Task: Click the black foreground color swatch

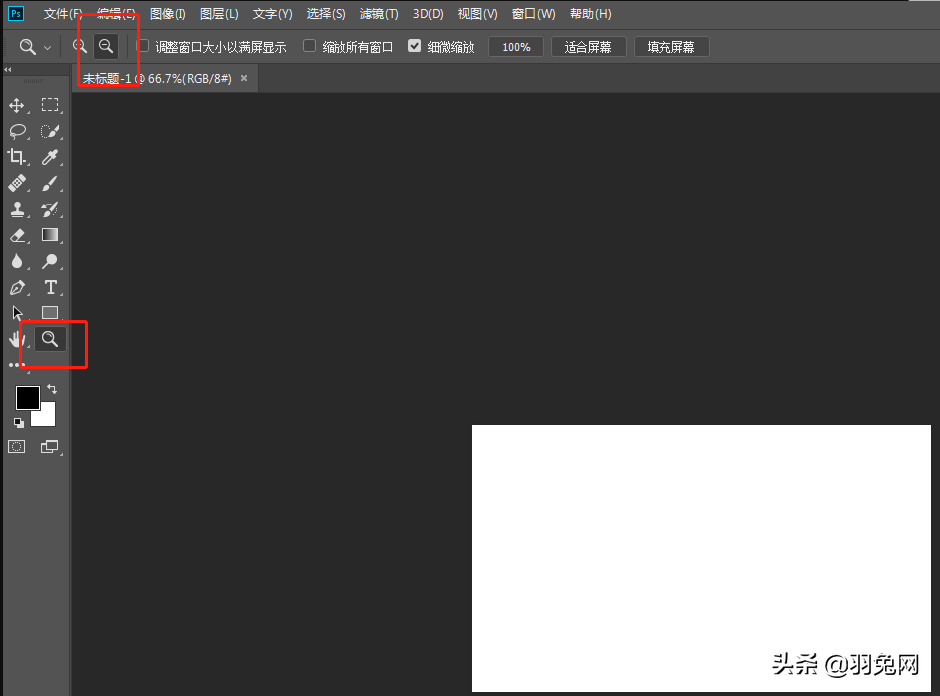Action: (27, 398)
